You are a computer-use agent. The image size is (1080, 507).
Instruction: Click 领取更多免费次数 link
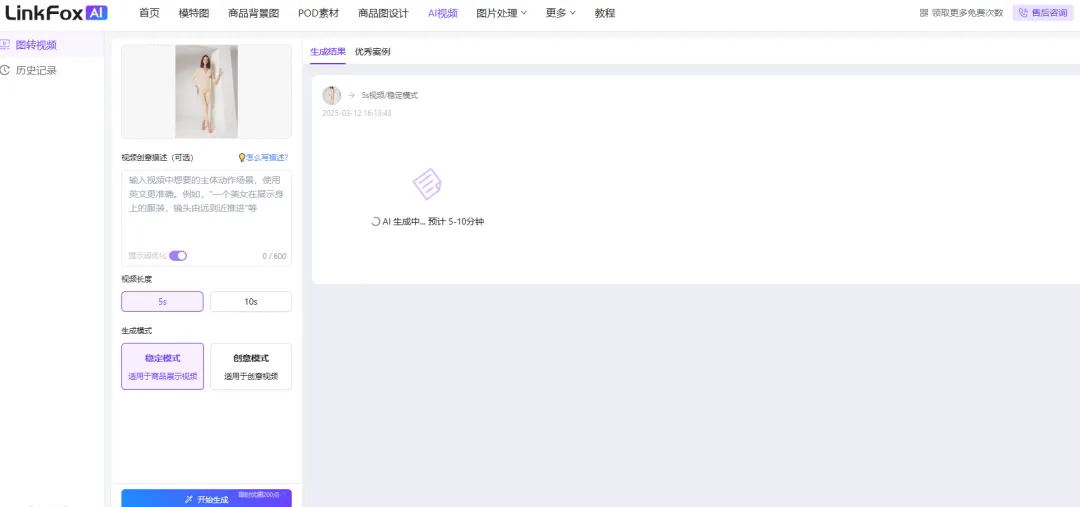[x=967, y=13]
